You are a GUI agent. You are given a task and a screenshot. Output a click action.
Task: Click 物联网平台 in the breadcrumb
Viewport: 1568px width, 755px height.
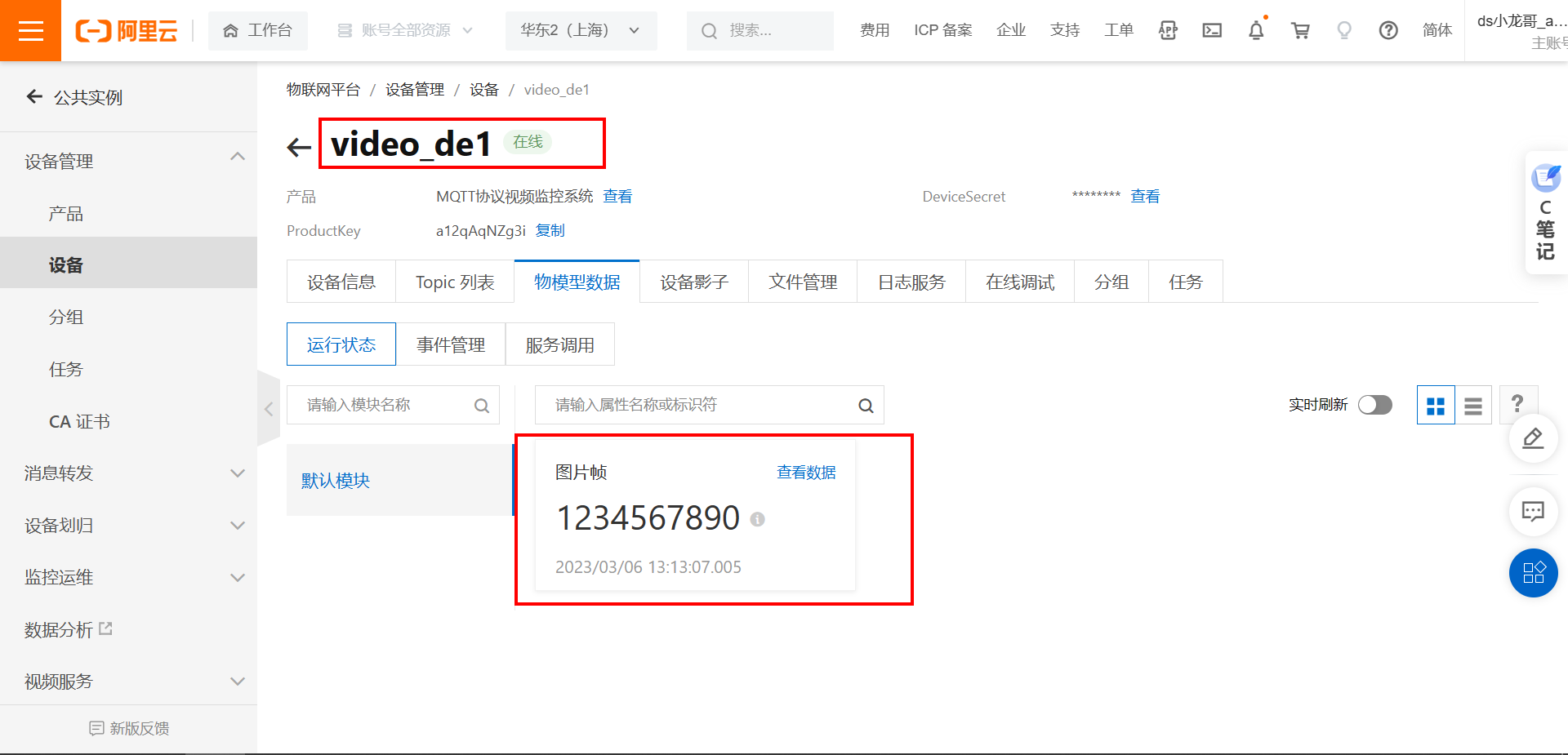(323, 89)
